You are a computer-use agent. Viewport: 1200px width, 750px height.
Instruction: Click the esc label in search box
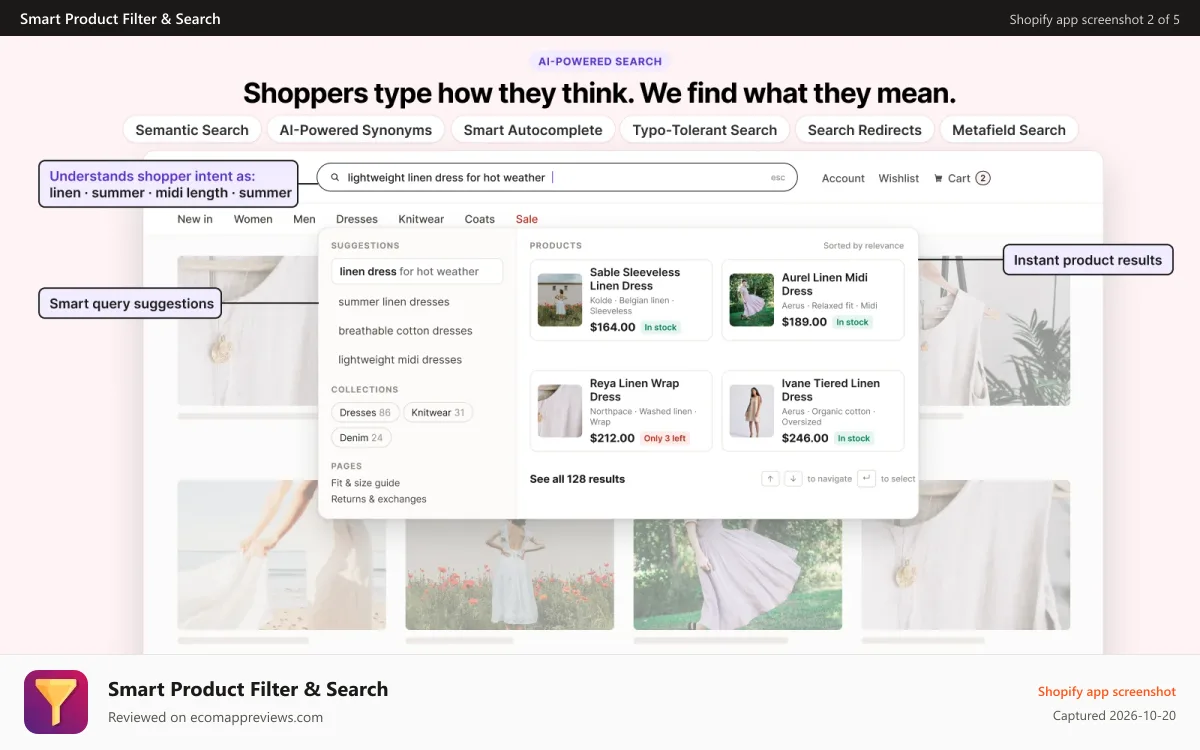(778, 178)
